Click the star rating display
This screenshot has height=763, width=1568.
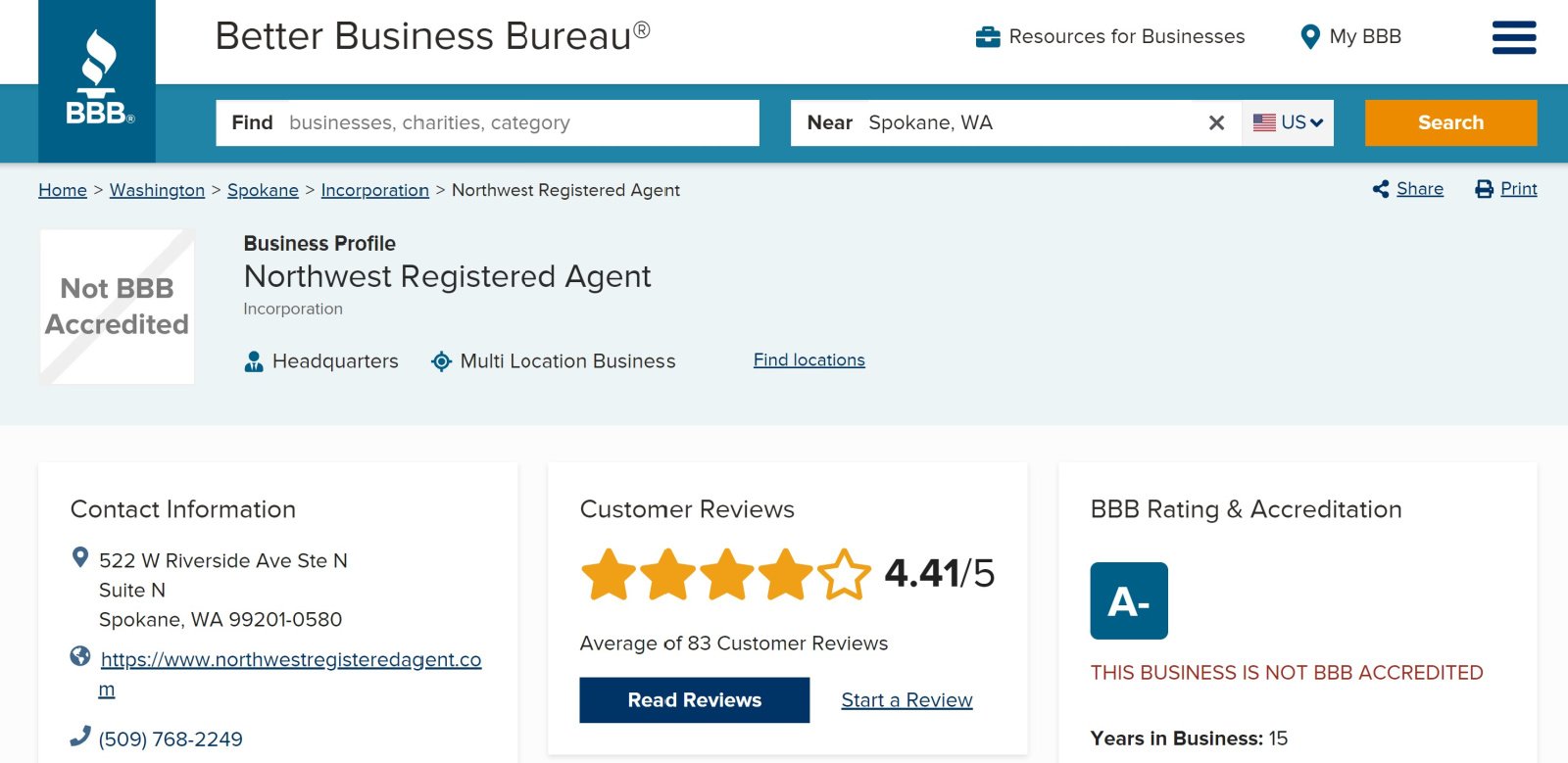(x=726, y=574)
